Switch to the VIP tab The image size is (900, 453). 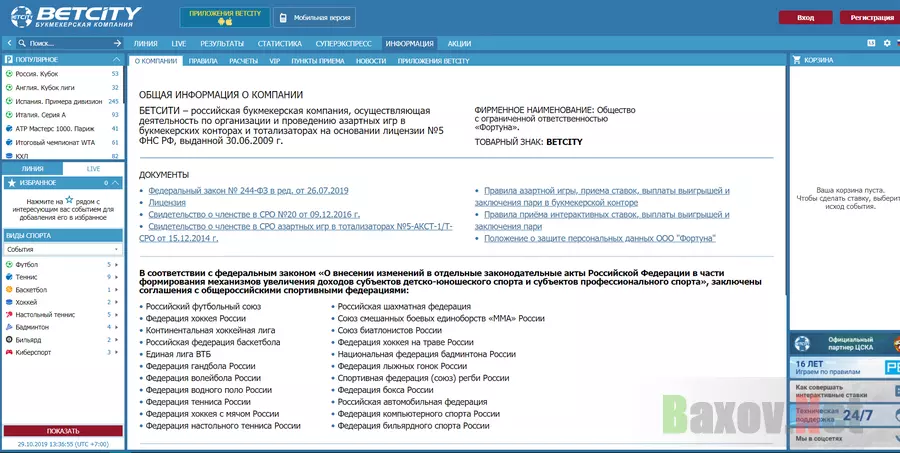click(274, 61)
